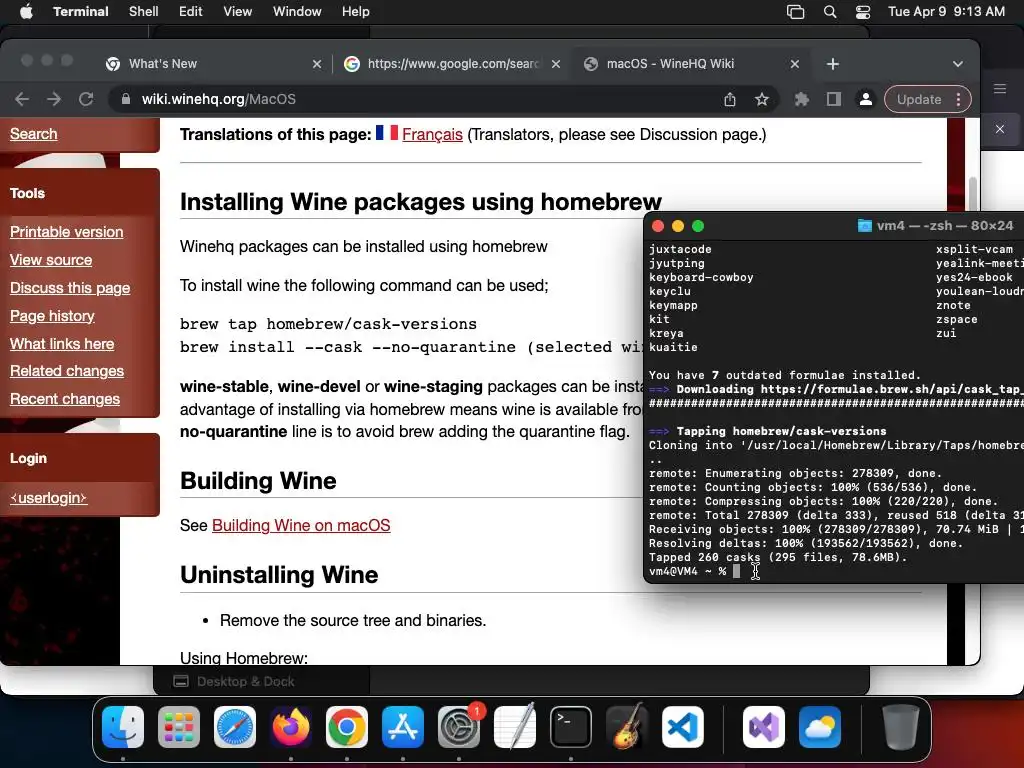Click the Chrome Update button

(x=919, y=99)
